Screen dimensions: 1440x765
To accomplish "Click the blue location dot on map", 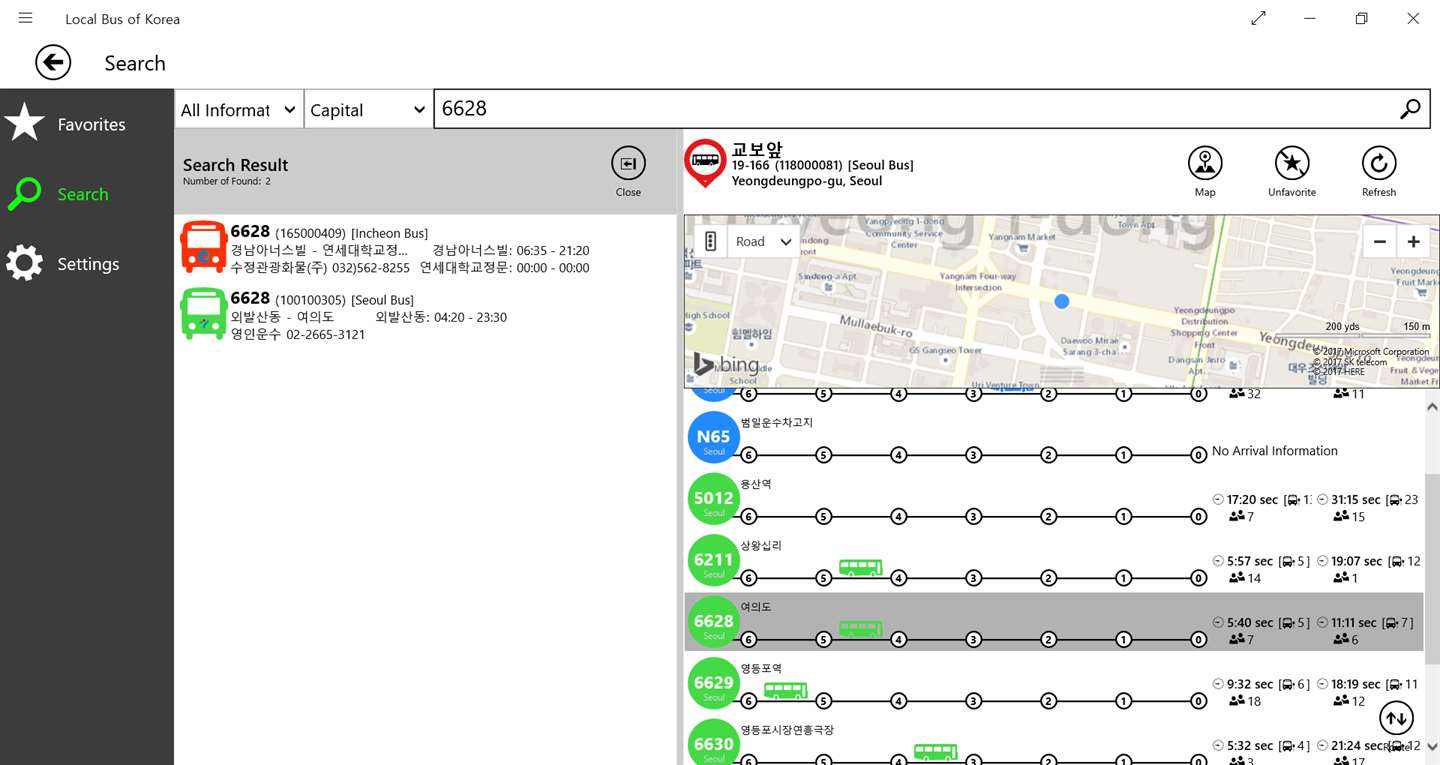I will [x=1062, y=301].
